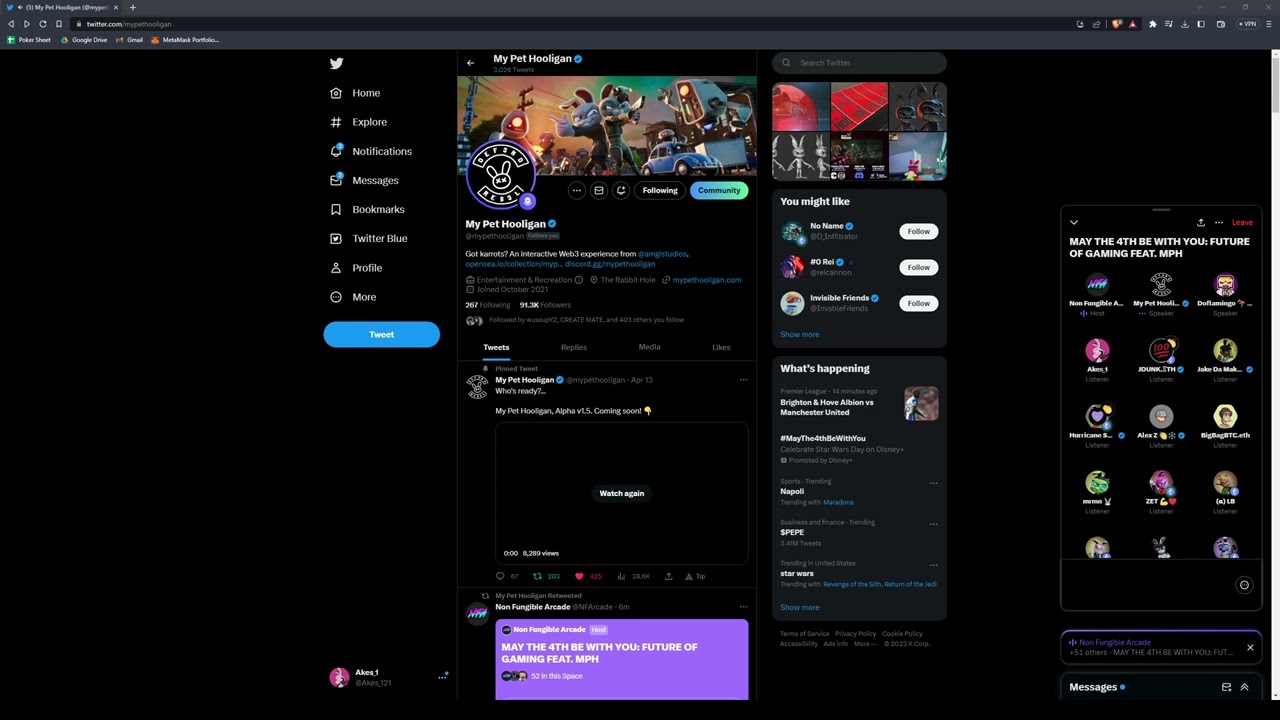Click the Following button on the profile
The image size is (1280, 720).
(x=660, y=190)
